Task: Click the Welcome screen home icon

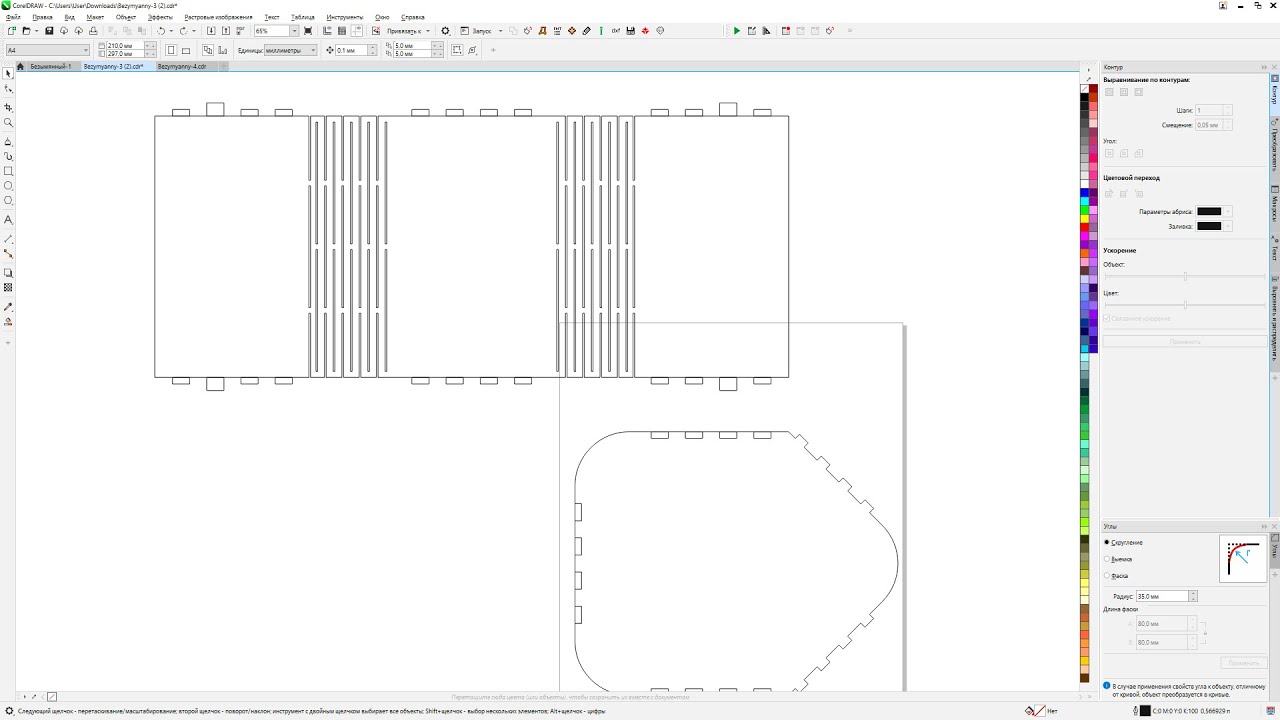Action: (20, 66)
